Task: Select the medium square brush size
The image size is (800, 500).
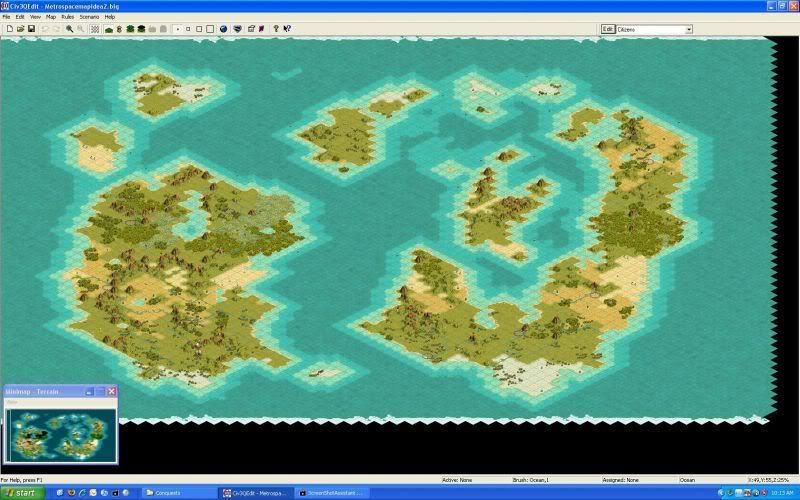Action: (x=199, y=29)
